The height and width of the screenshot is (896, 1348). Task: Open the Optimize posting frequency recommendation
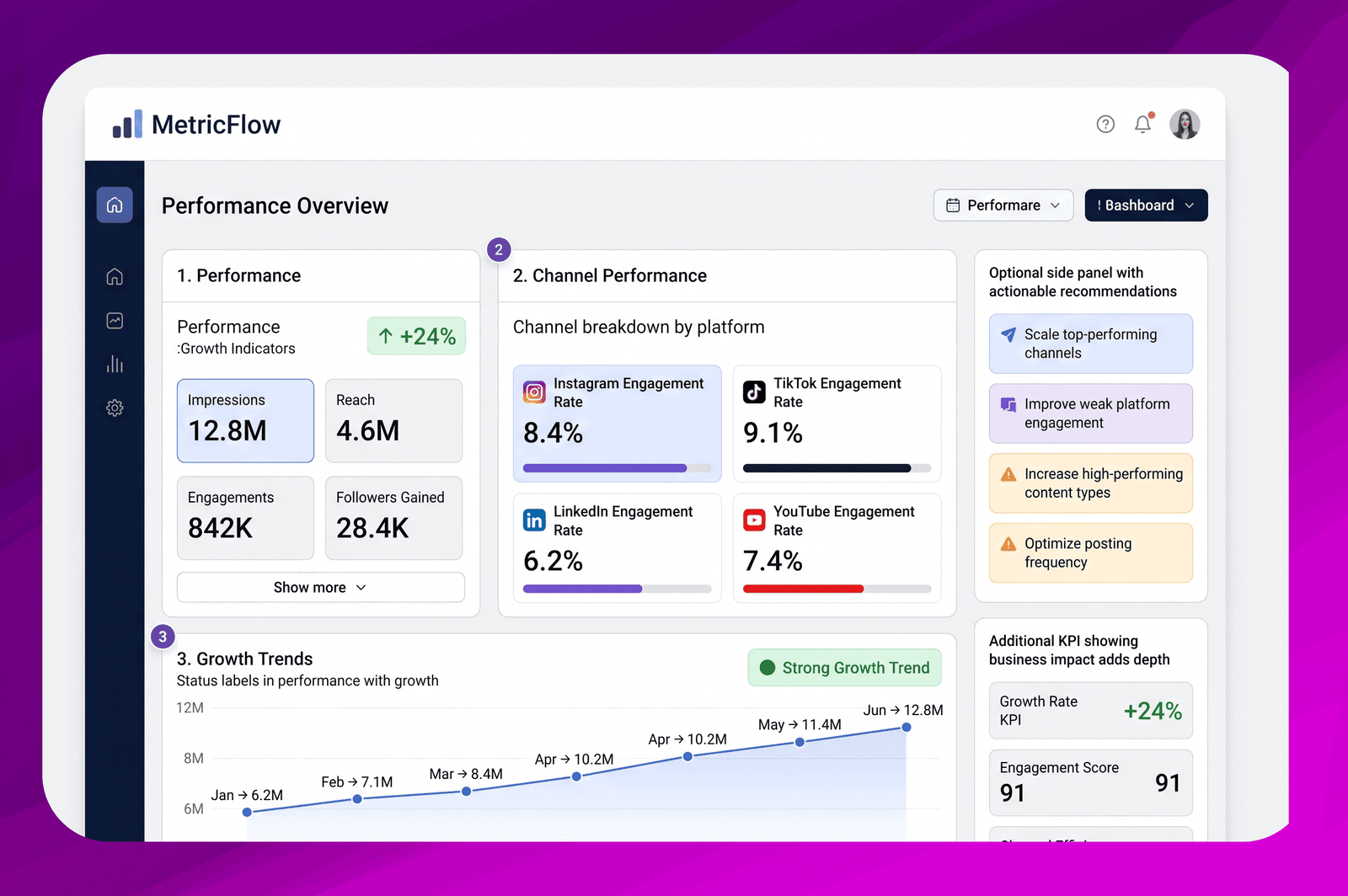[1091, 553]
